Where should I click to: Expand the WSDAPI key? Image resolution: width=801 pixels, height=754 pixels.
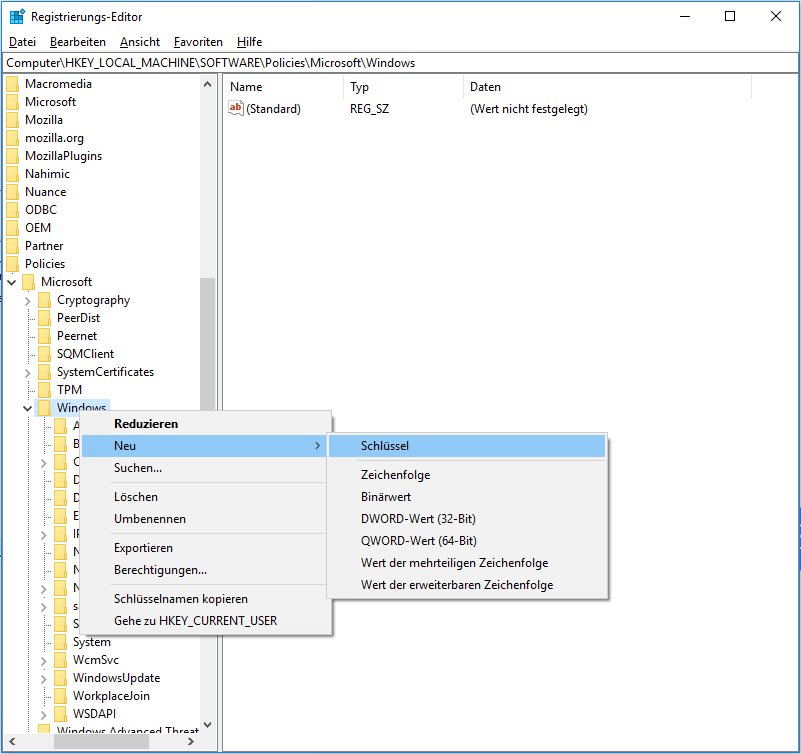(43, 715)
